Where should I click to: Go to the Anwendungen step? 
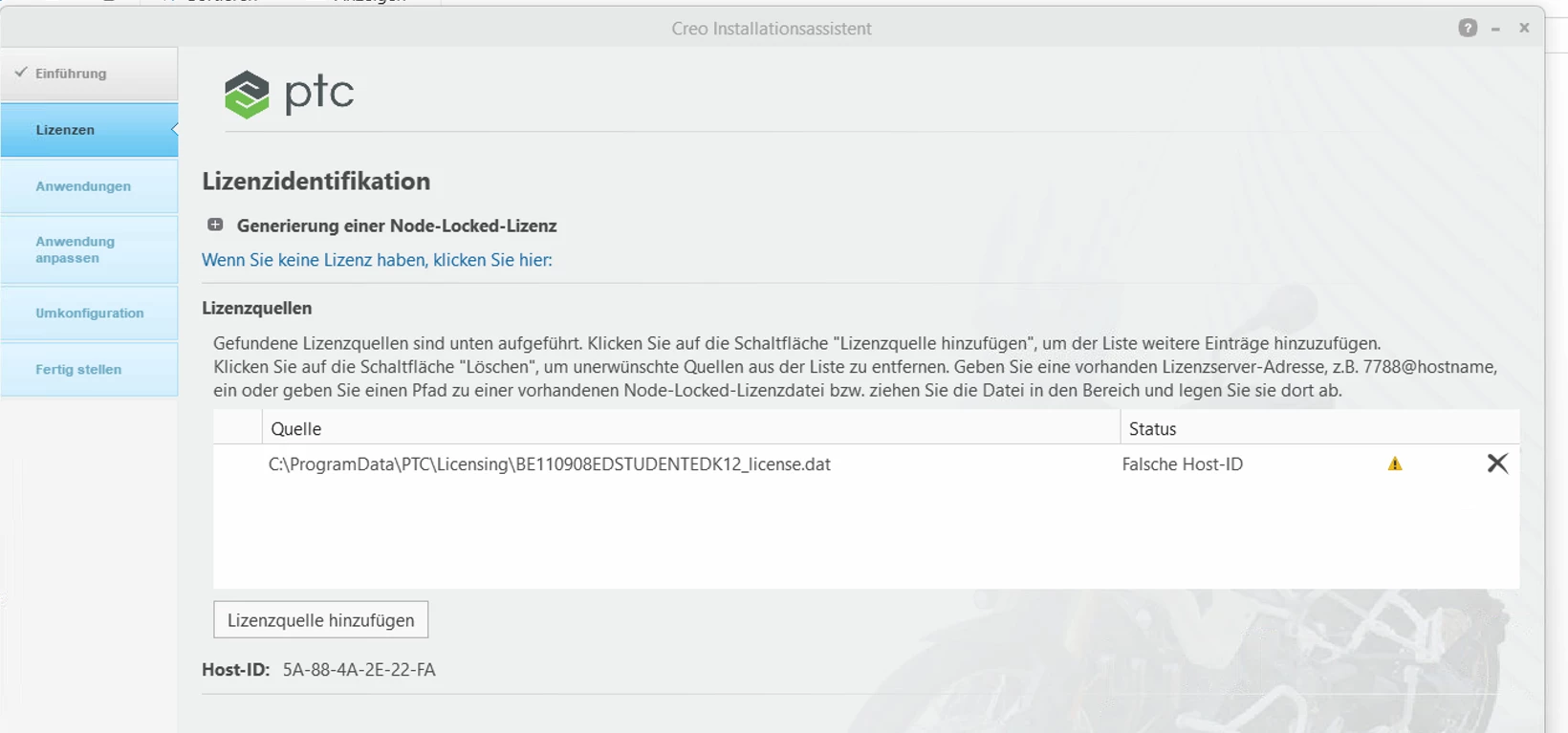tap(89, 186)
